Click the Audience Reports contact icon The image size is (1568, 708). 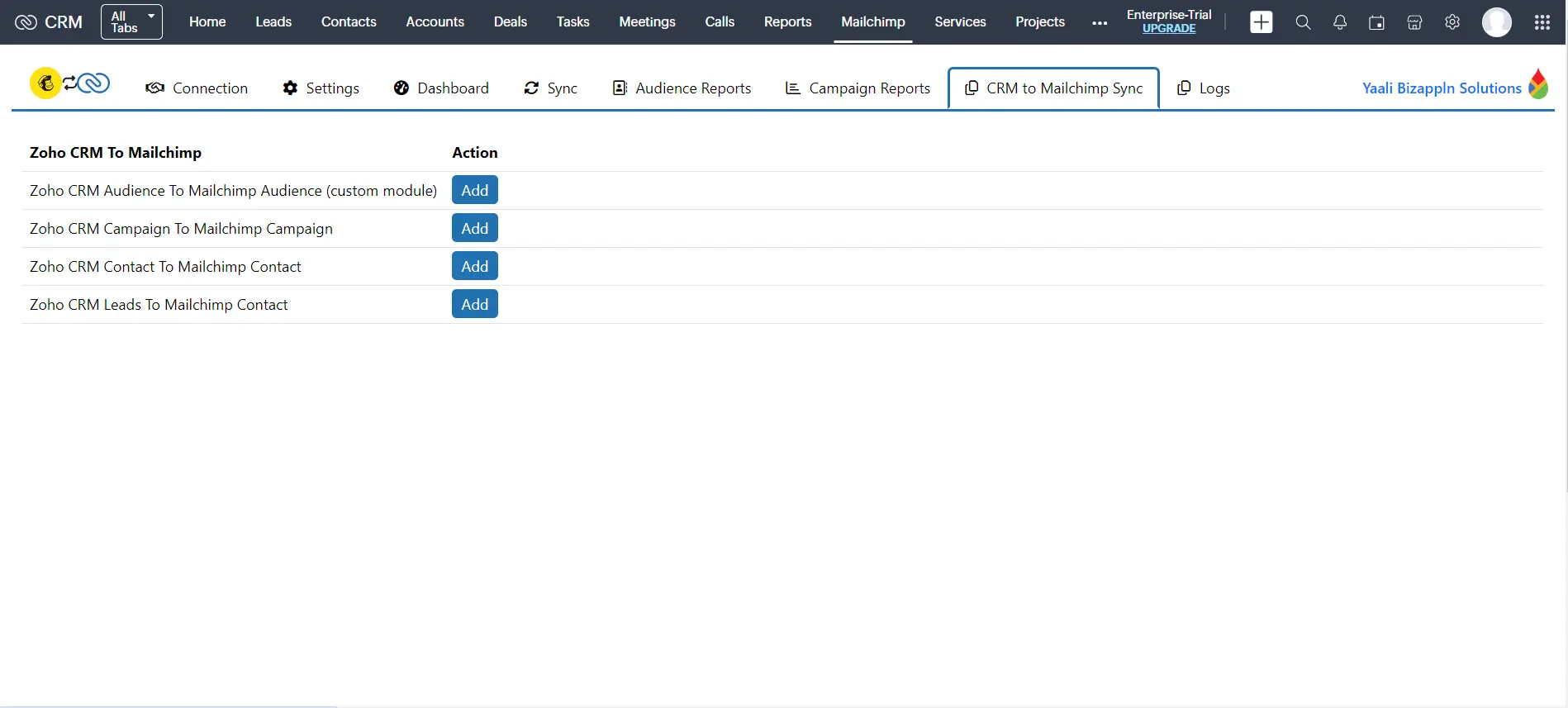point(620,88)
